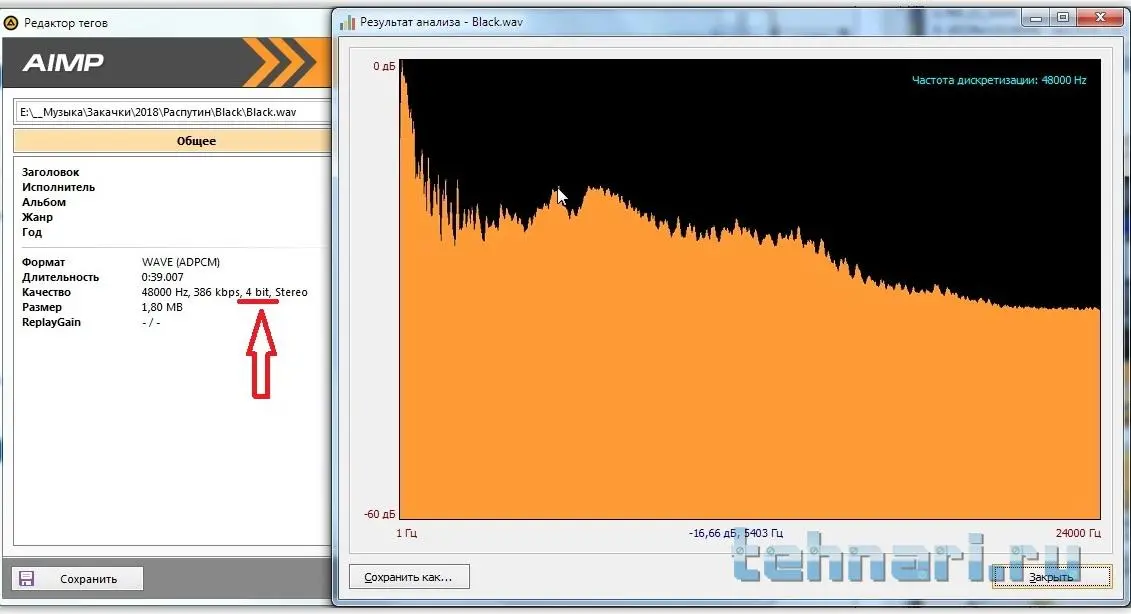Click the AIMP tag editor title icon
The width and height of the screenshot is (1131, 614).
click(11, 23)
